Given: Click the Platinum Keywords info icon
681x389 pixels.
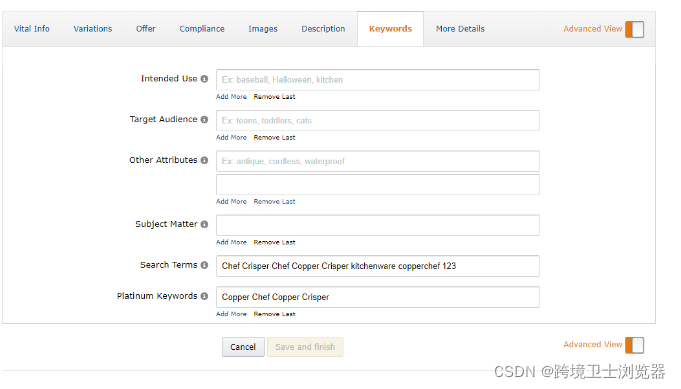Looking at the screenshot, I should [204, 296].
